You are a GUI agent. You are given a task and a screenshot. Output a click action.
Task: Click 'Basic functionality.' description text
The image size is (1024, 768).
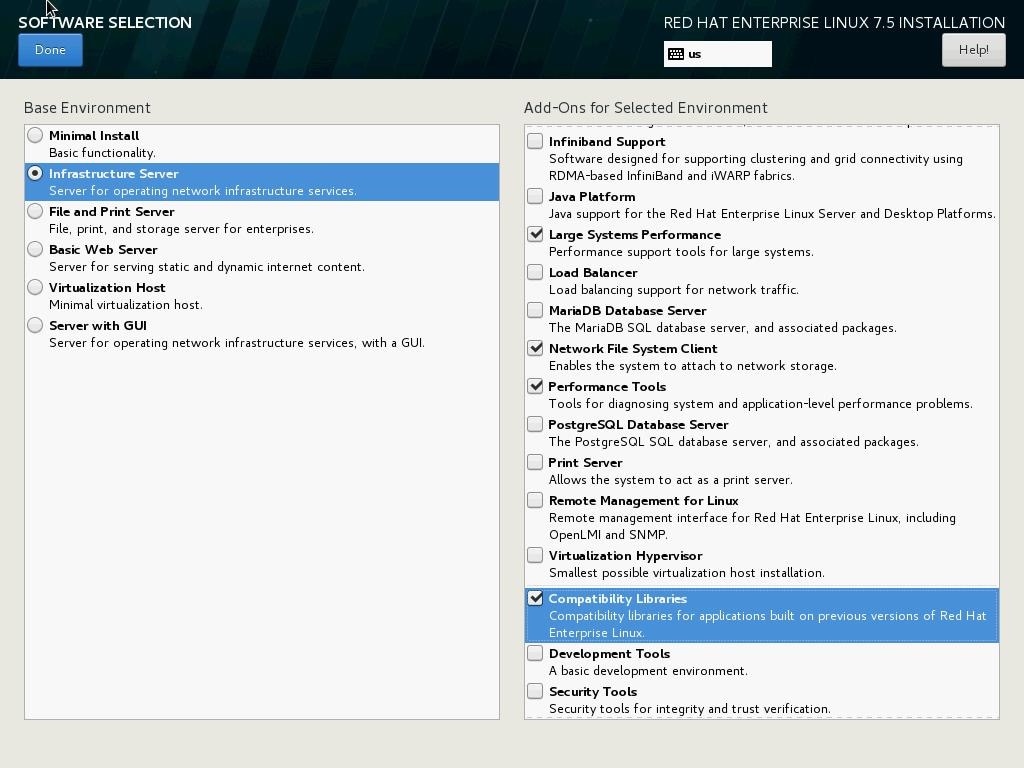tap(103, 153)
